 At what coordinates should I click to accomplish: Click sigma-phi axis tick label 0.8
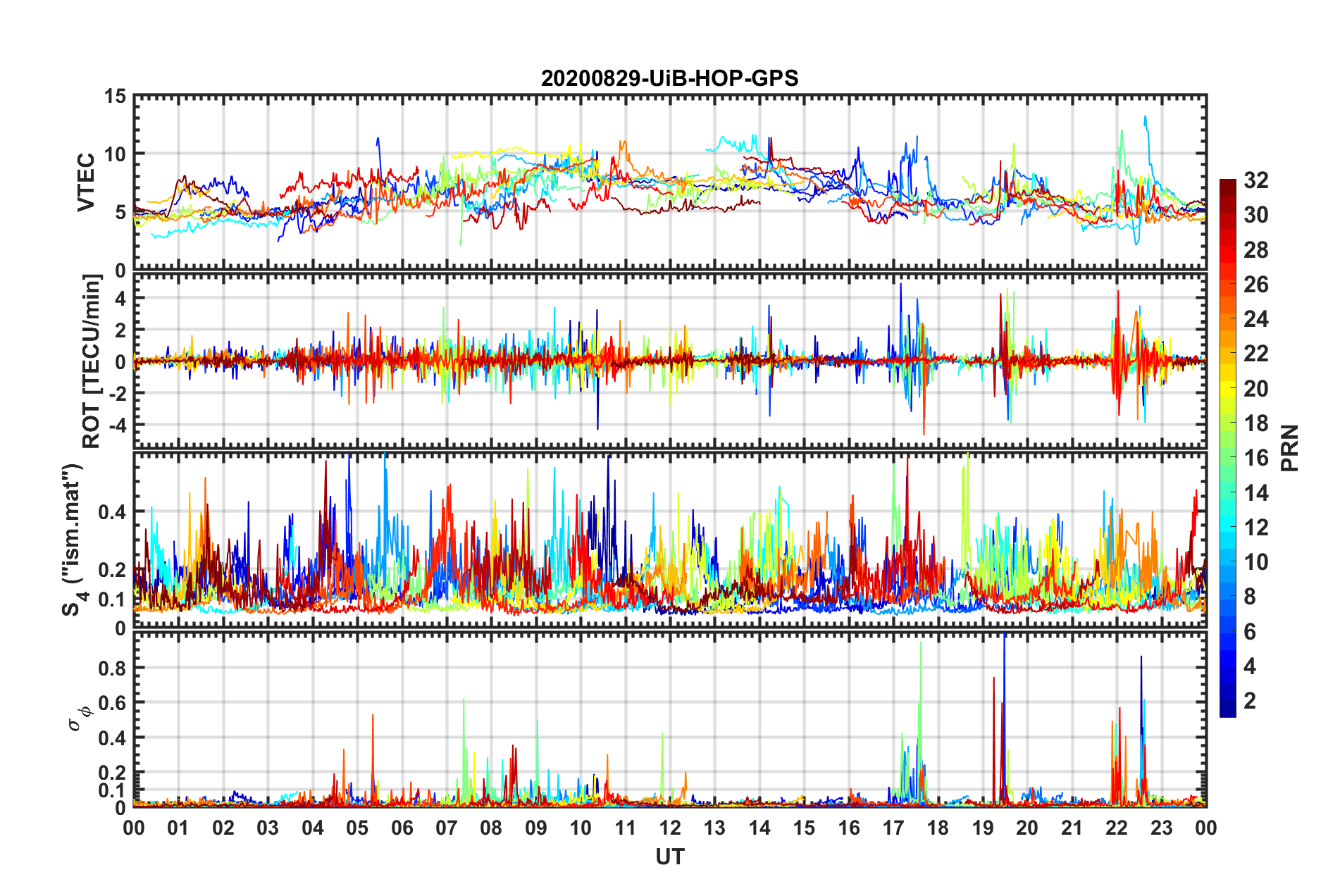click(x=112, y=668)
